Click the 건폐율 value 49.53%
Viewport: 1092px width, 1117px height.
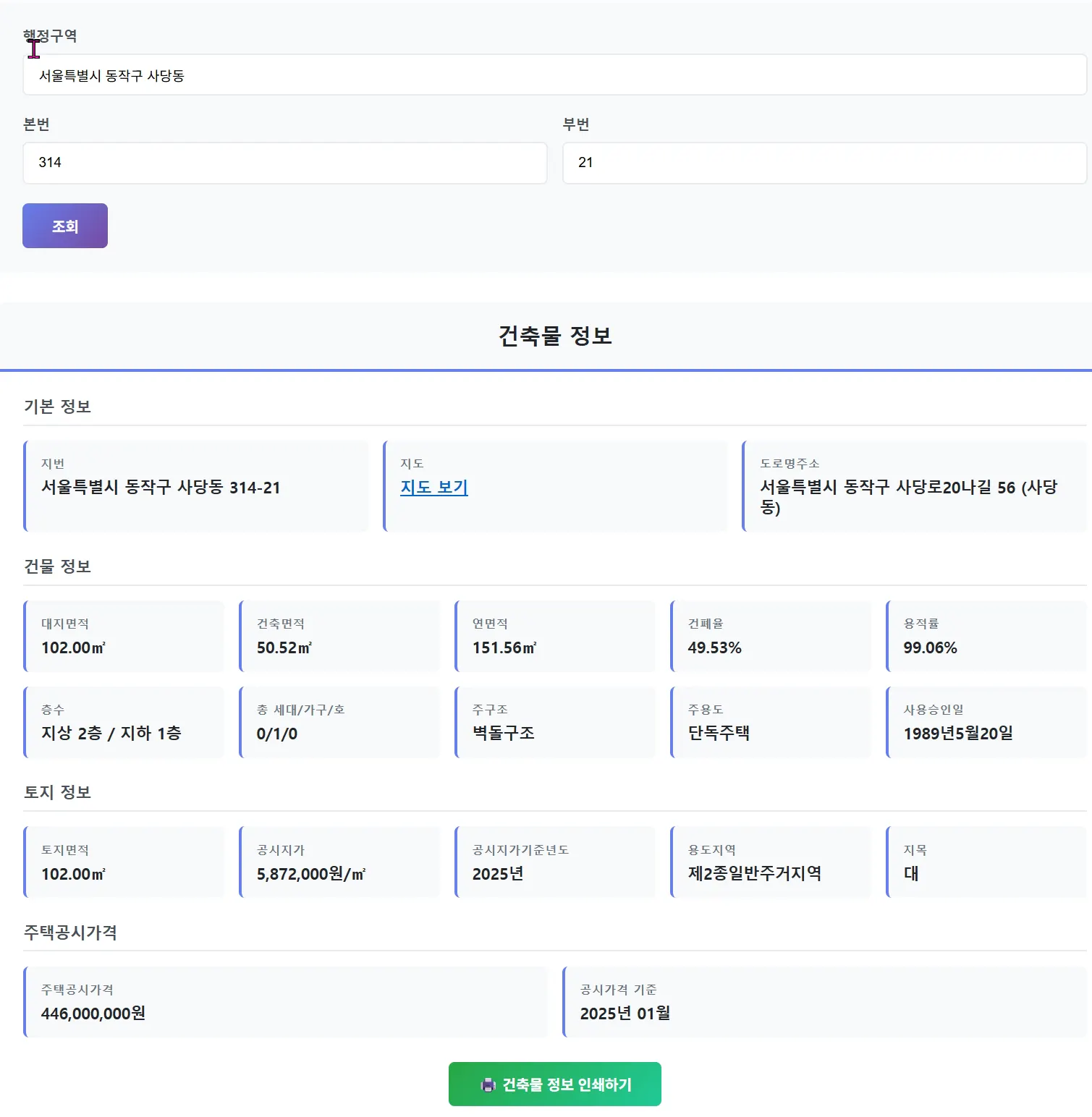click(715, 647)
